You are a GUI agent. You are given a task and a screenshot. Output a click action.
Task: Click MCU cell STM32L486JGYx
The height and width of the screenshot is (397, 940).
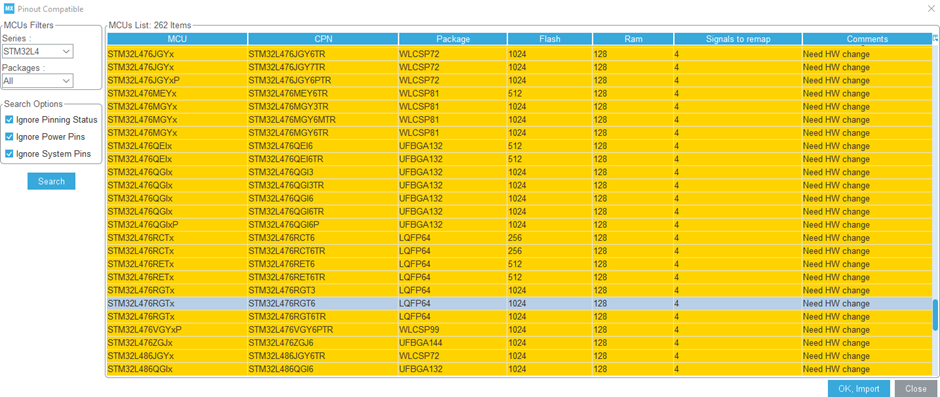(x=177, y=356)
